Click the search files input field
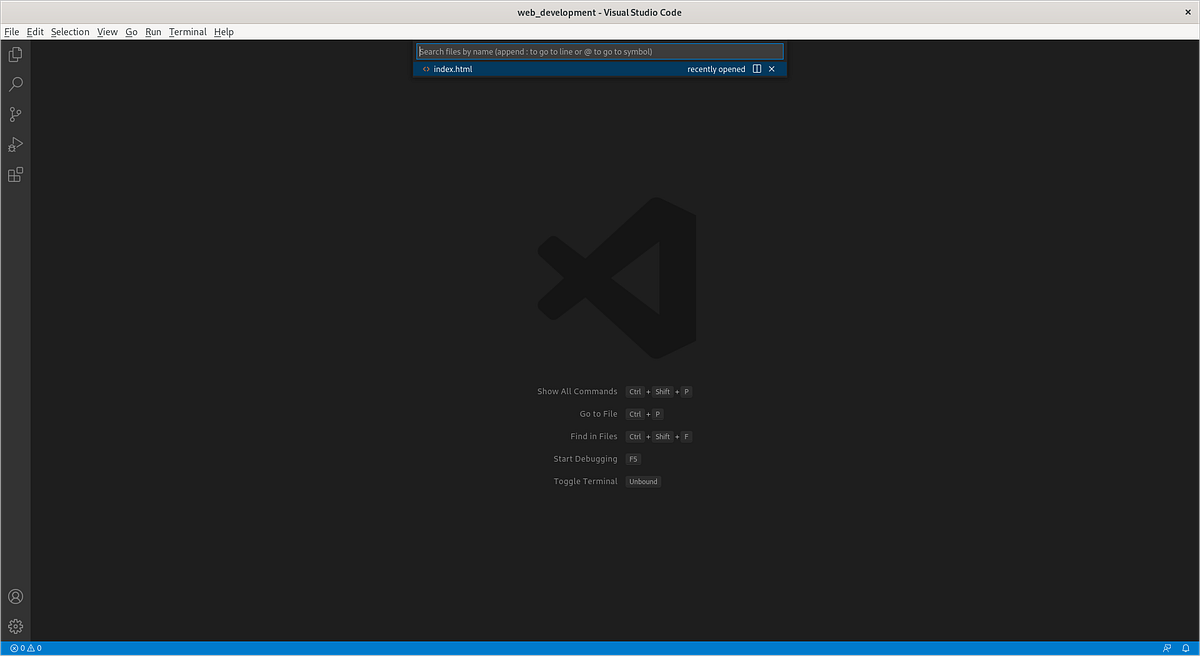 pyautogui.click(x=599, y=51)
